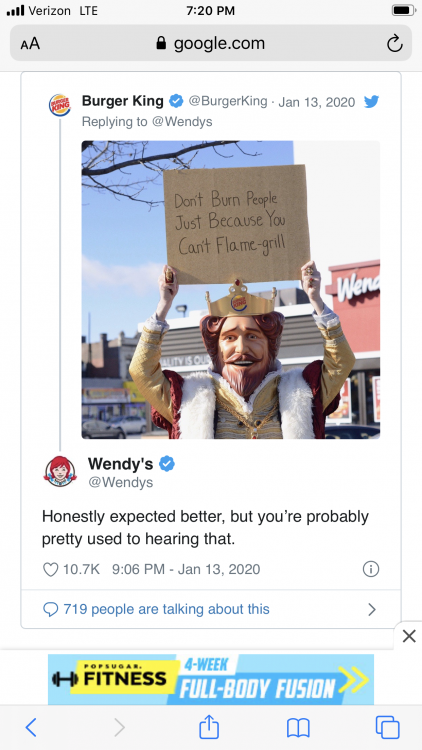Like the tweet with the heart icon
422x750 pixels.
pos(50,569)
